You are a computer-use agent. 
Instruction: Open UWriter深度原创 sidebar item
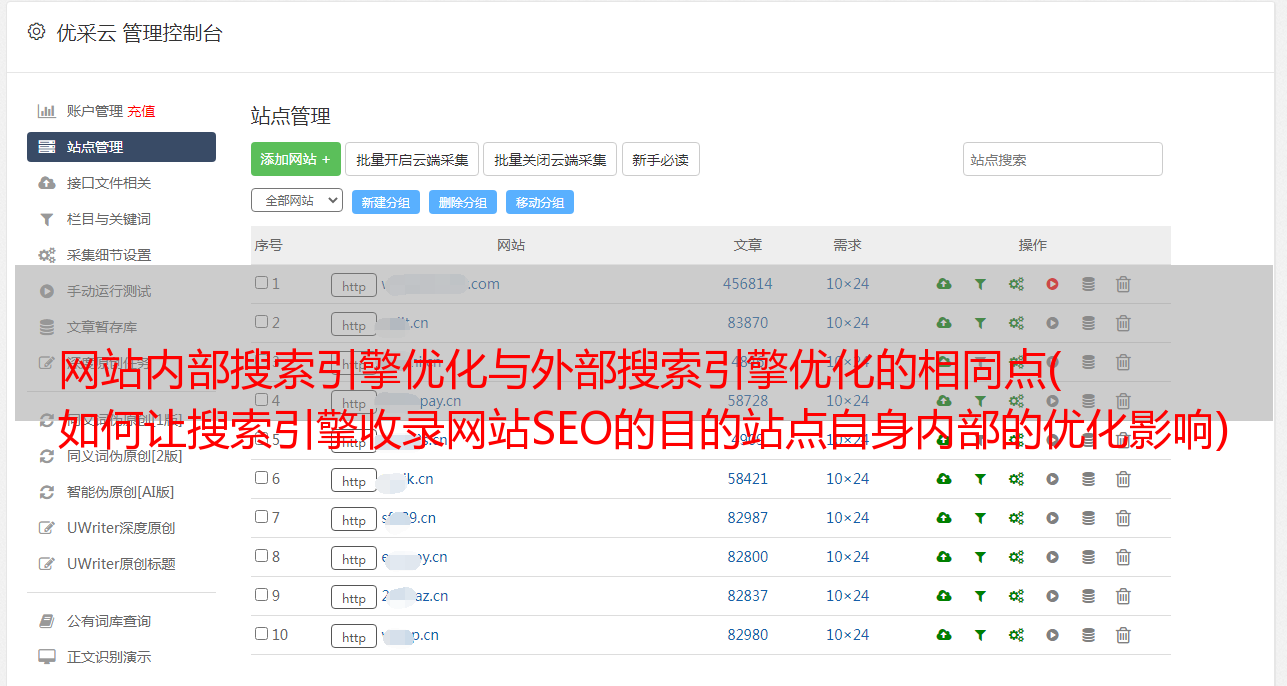click(x=121, y=528)
